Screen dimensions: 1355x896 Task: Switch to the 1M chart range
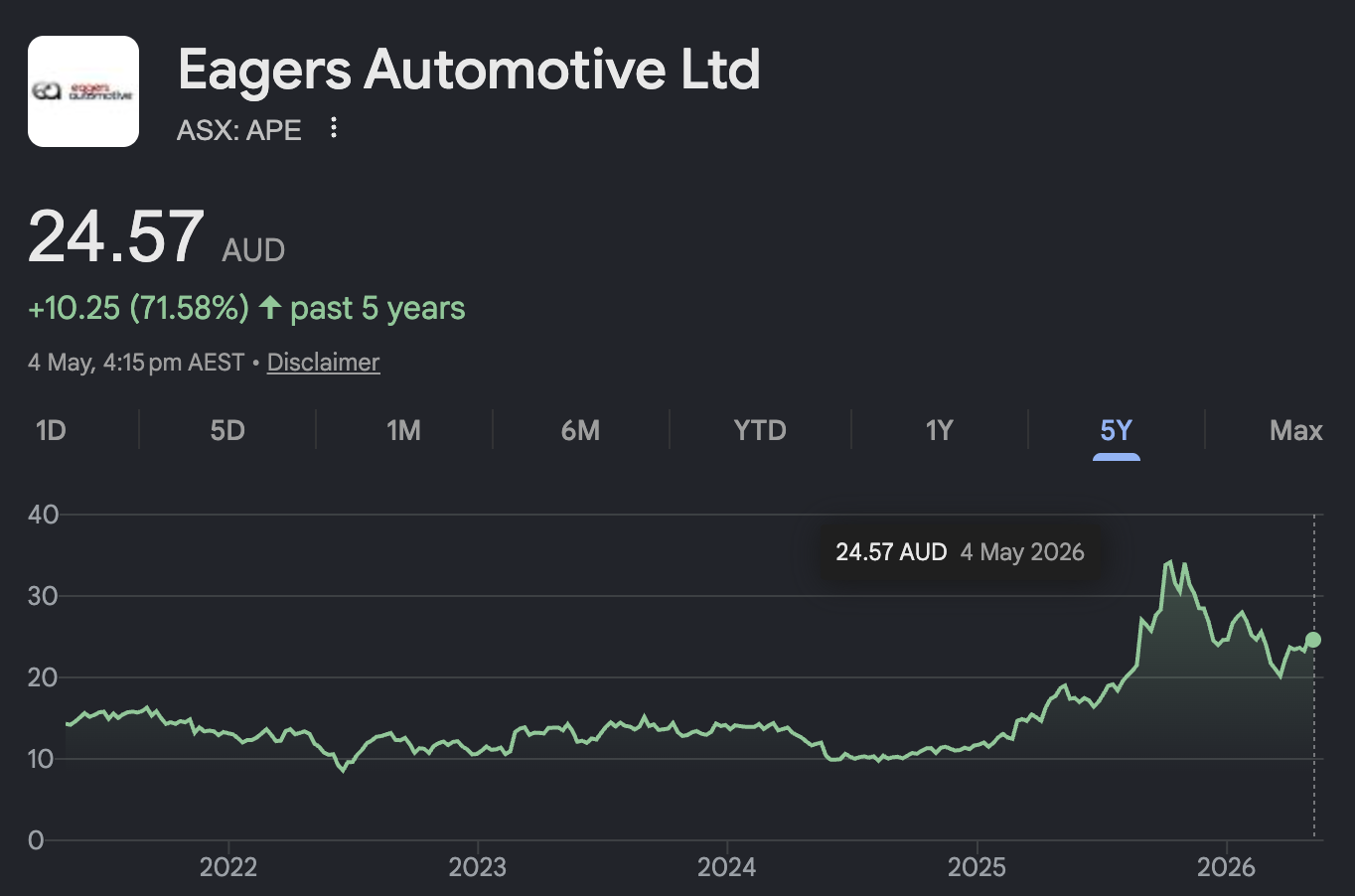(403, 430)
